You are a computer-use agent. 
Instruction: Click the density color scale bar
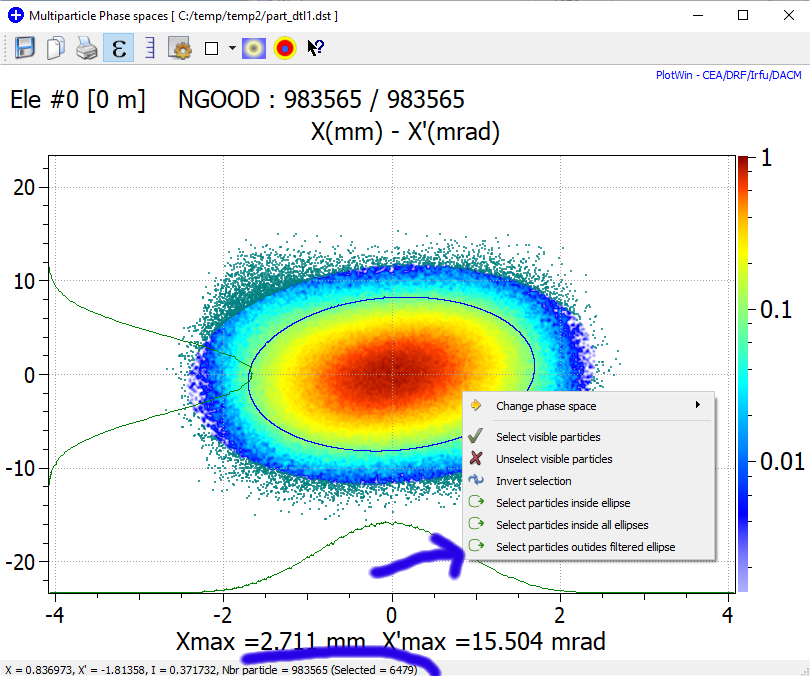coord(743,372)
